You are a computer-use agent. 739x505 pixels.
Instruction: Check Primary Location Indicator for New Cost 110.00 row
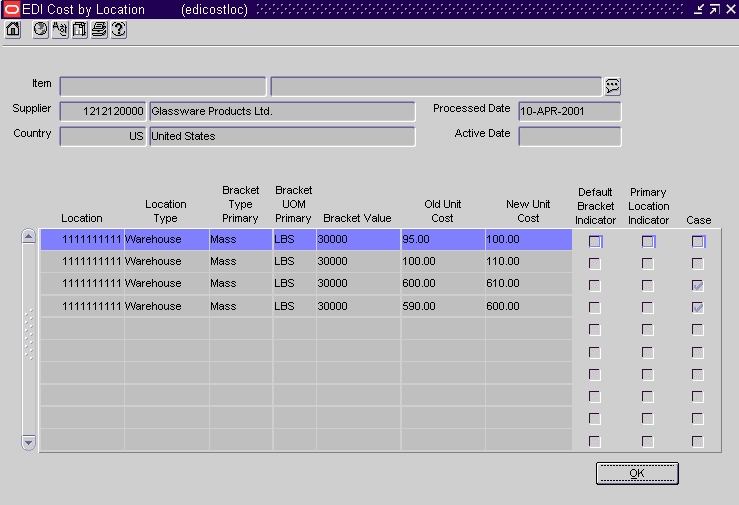point(648,263)
